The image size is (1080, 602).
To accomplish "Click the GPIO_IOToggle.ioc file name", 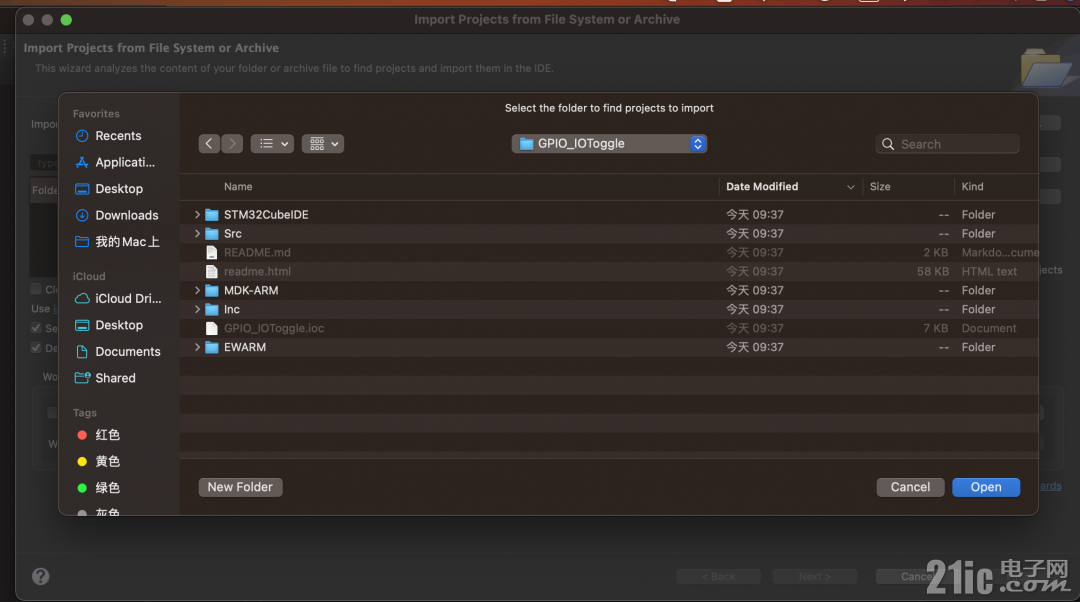I will (x=273, y=329).
